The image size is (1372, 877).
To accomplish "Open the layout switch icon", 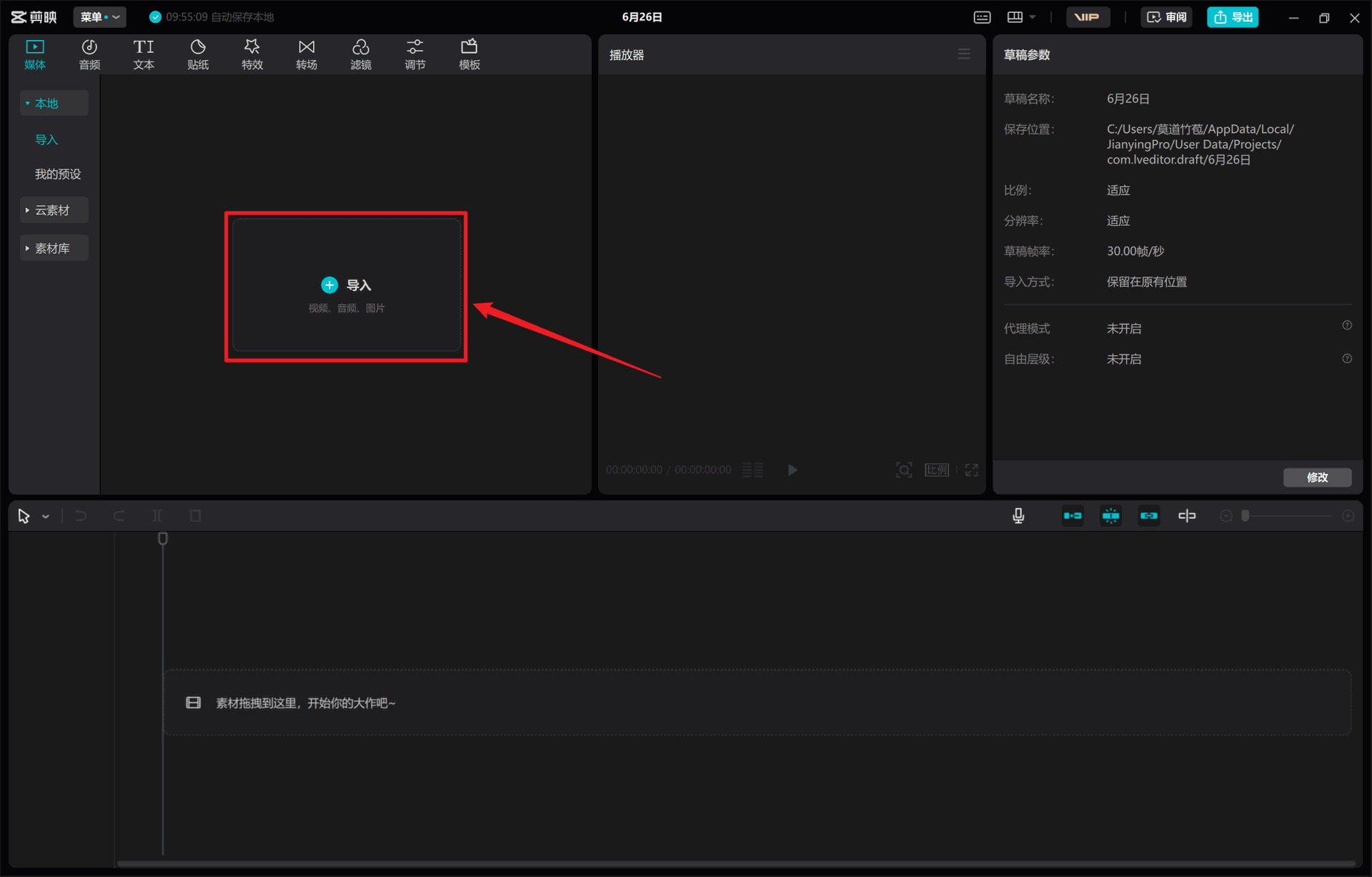I will pos(1015,17).
